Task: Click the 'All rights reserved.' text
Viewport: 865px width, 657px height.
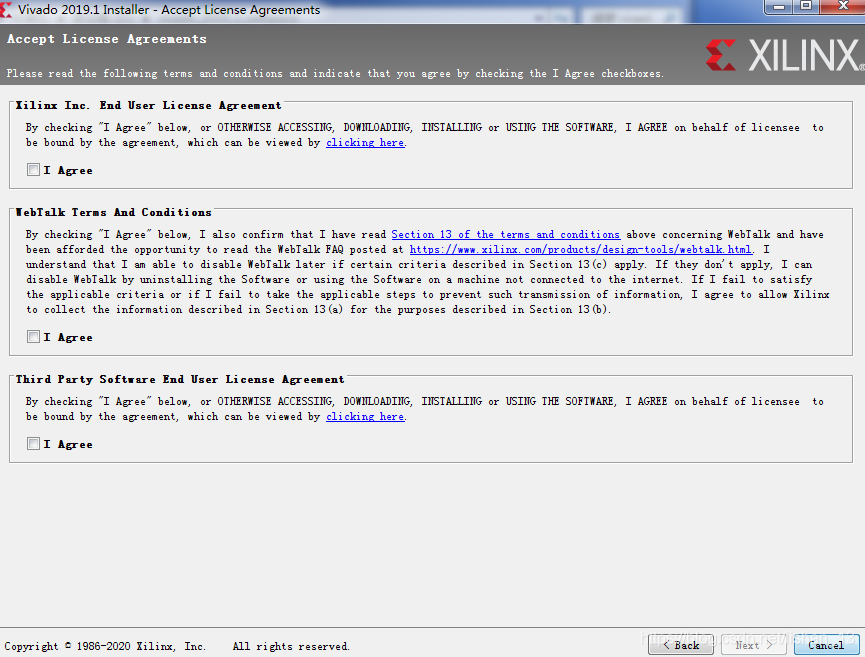Action: tap(291, 646)
